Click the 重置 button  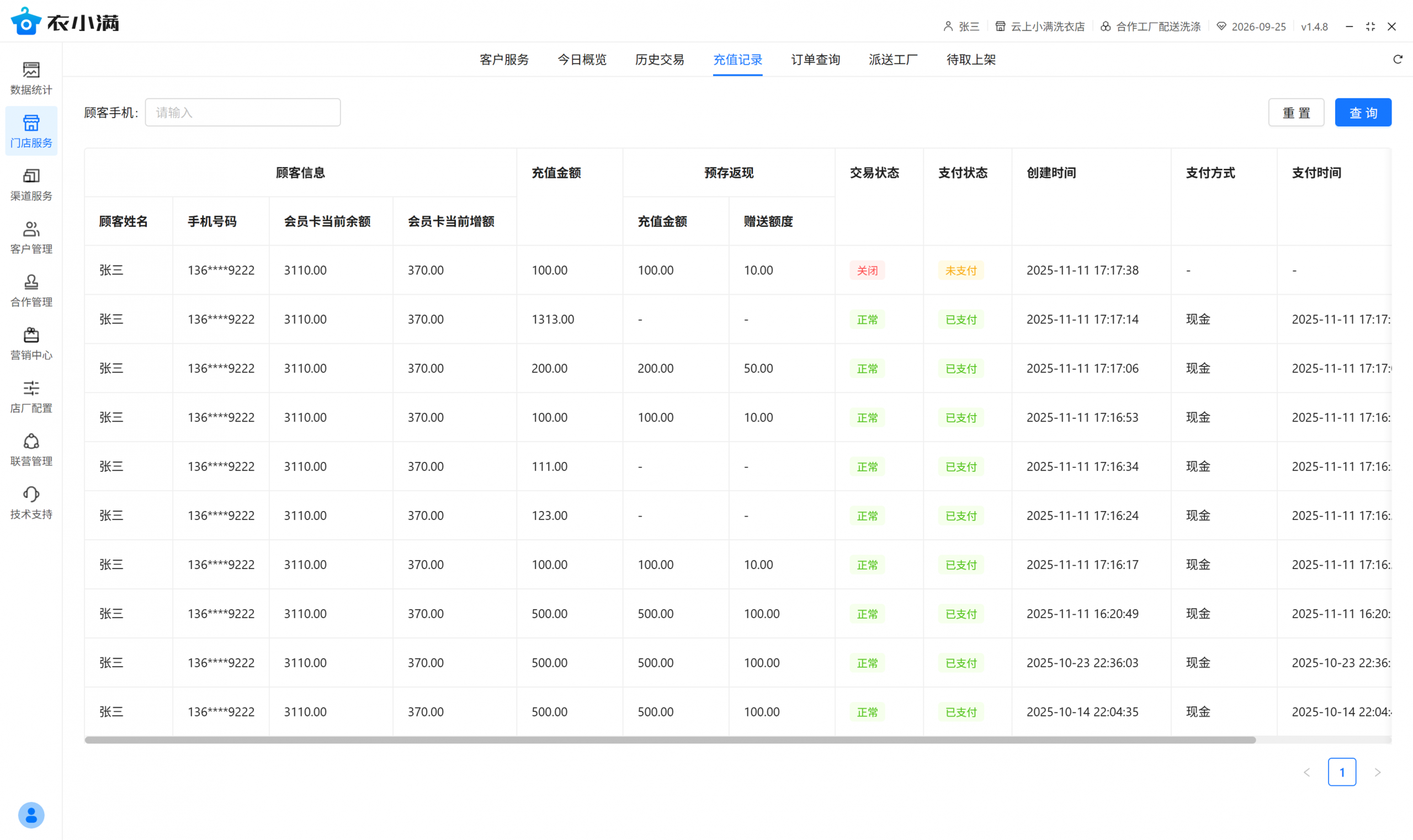point(1295,113)
